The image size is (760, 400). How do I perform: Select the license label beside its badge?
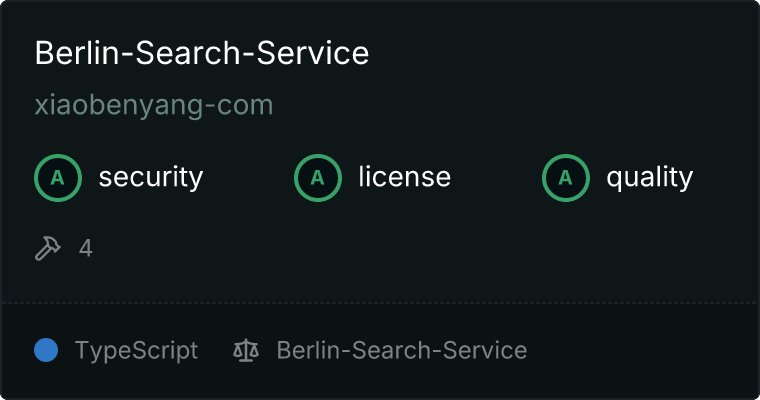tap(405, 176)
